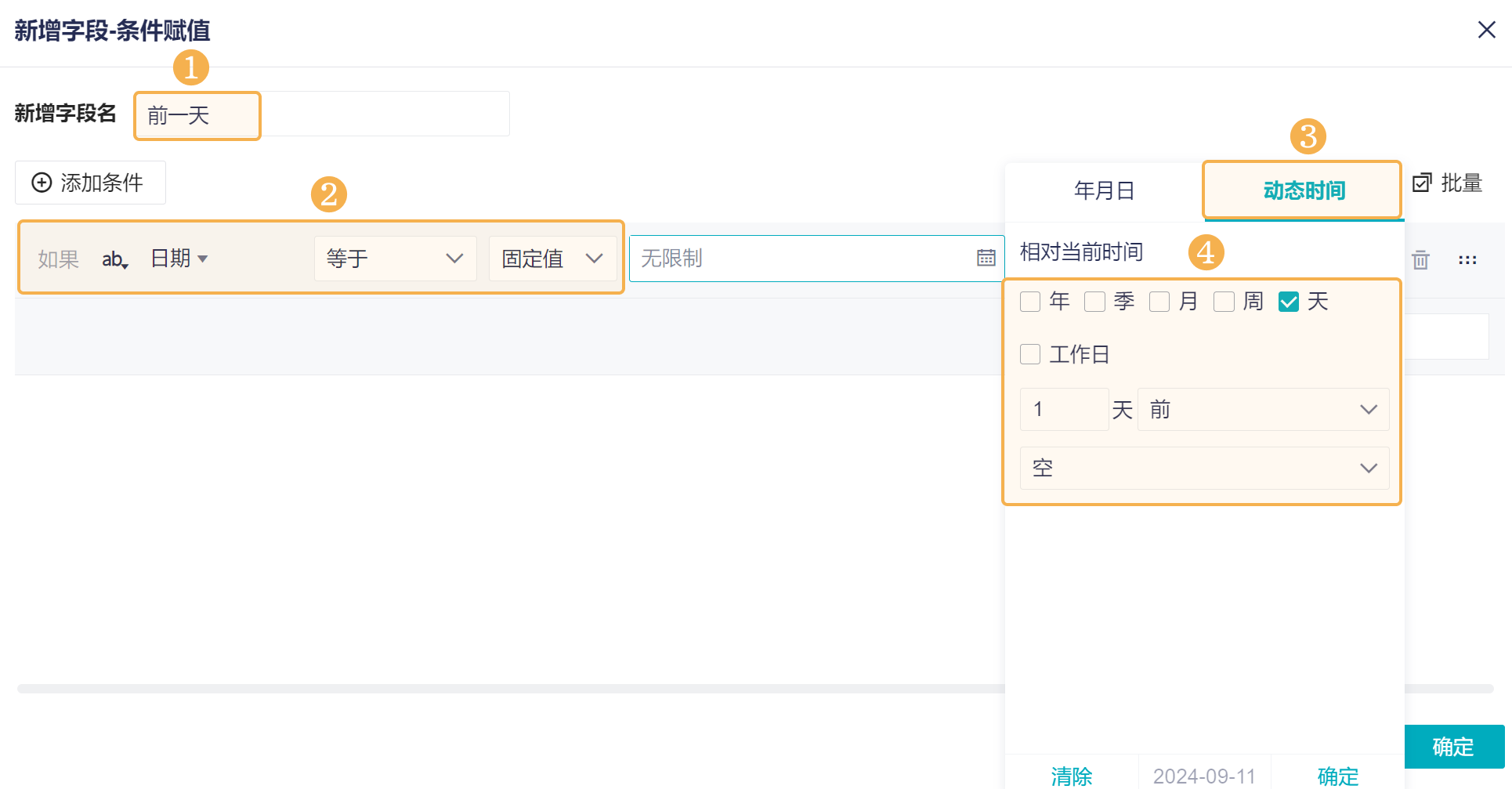1512x789 pixels.
Task: Open the 前 direction dropdown
Action: [1263, 409]
